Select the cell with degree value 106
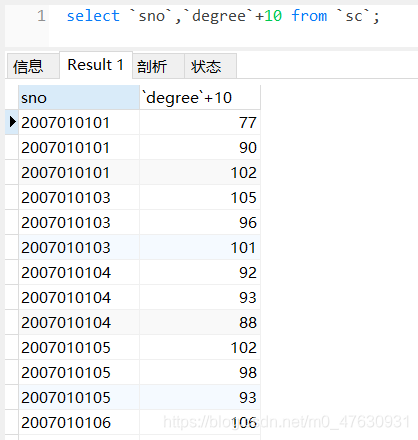 click(200, 422)
